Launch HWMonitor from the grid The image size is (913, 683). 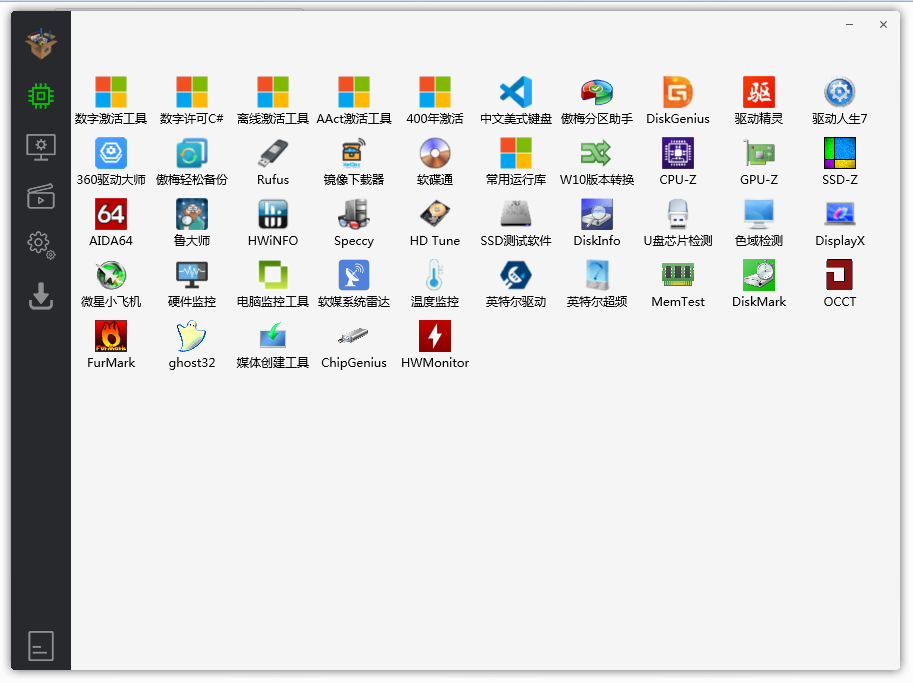coord(434,337)
